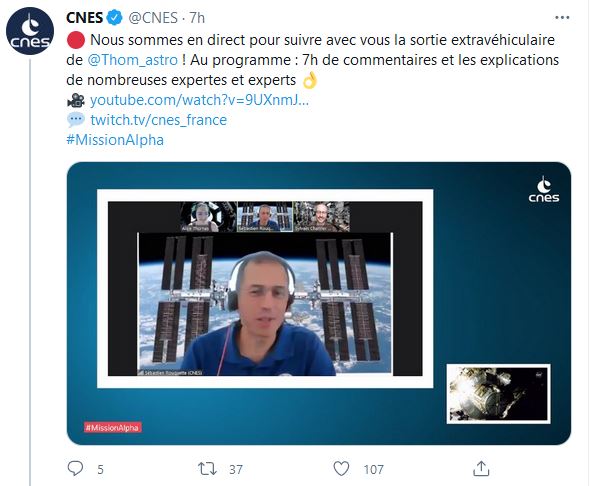Click the retweet count 37

pyautogui.click(x=236, y=469)
